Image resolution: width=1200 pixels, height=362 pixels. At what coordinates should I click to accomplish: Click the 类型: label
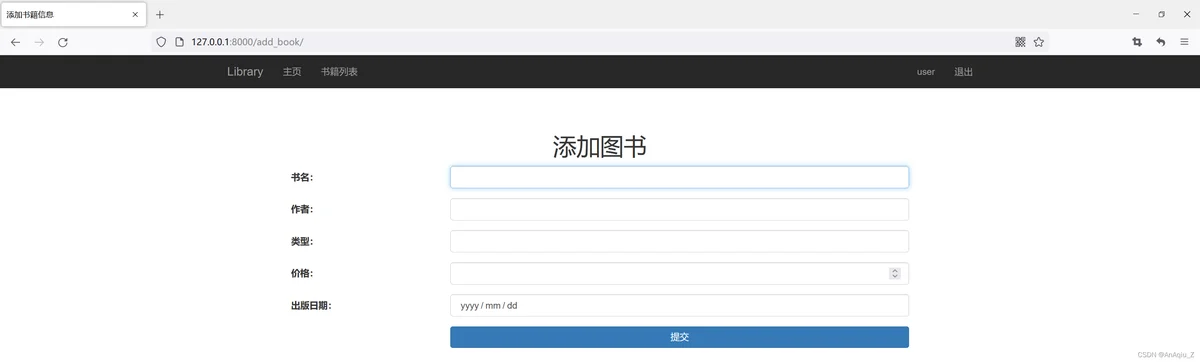pyautogui.click(x=302, y=241)
